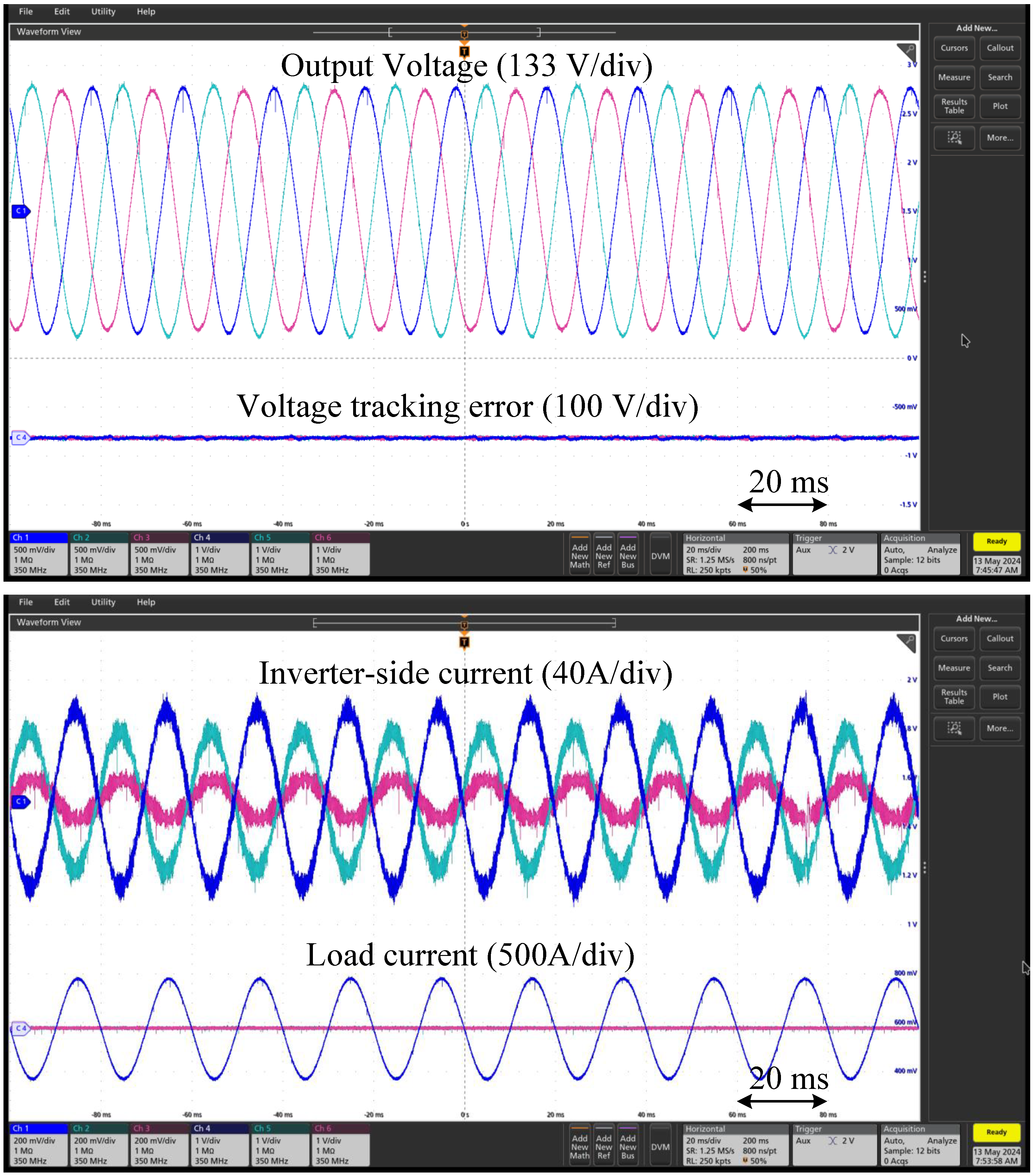This screenshot has height=1176, width=1034.
Task: Toggle the Ch 3 badge in the lower scope
Action: point(159,1144)
